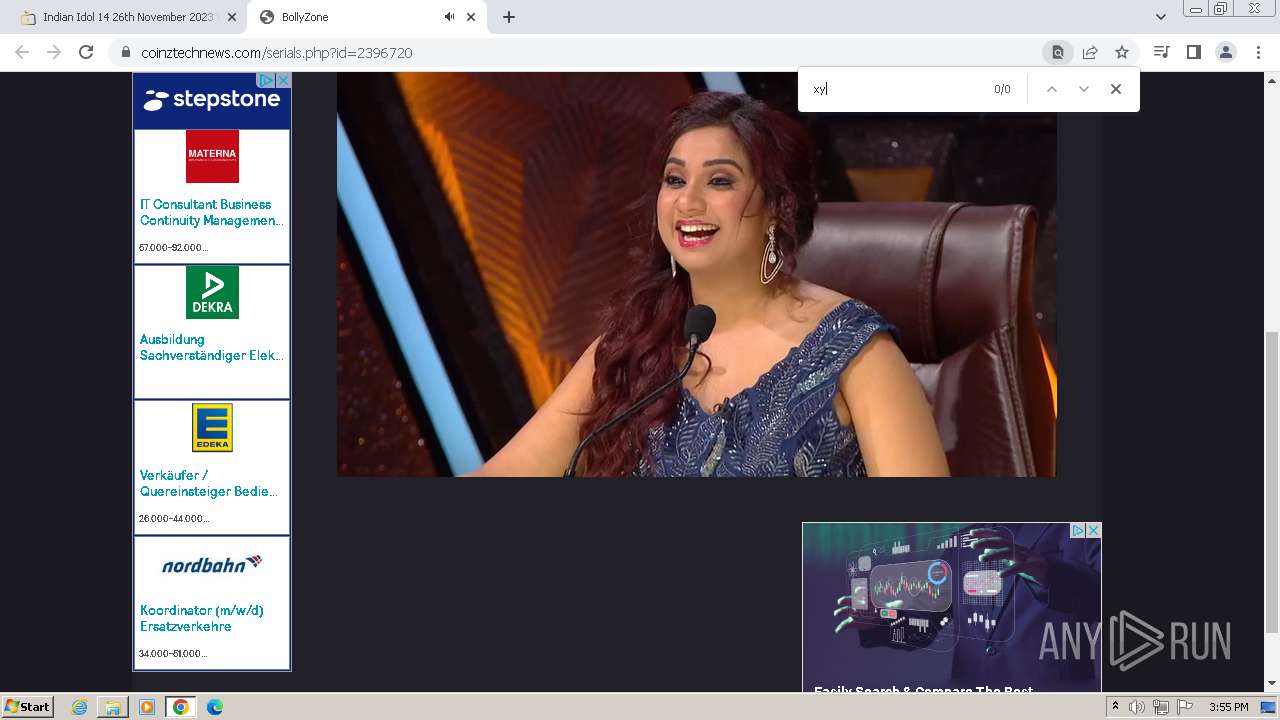Viewport: 1280px width, 720px height.
Task: Bookmark this page with the star
Action: pyautogui.click(x=1122, y=52)
